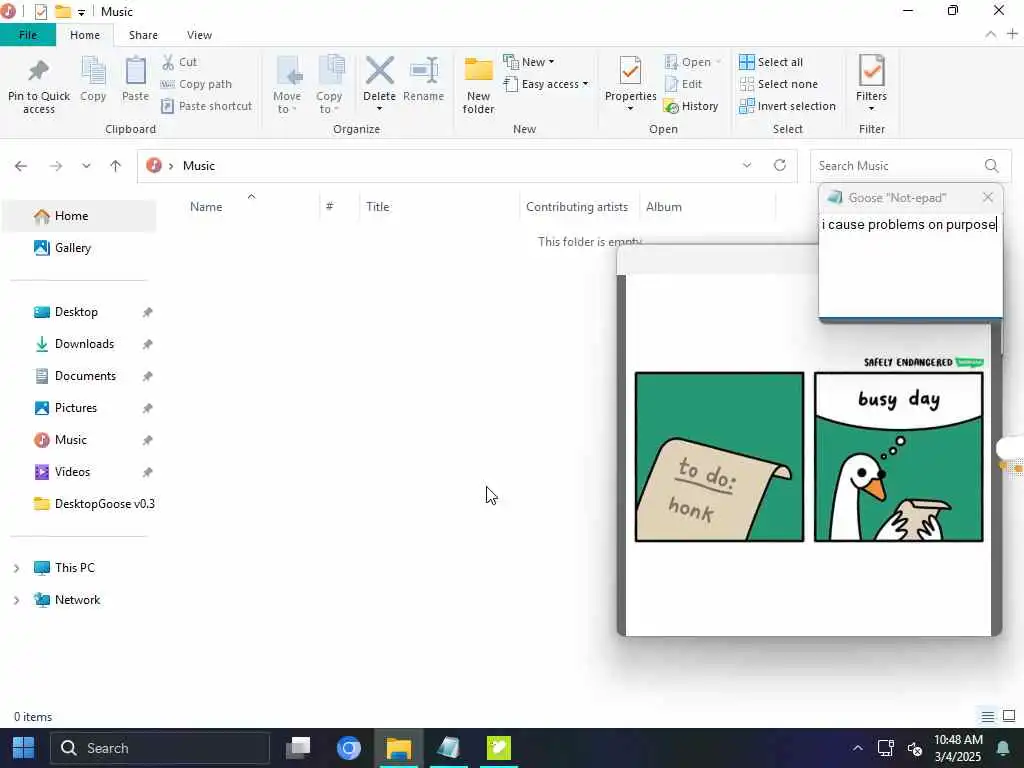The width and height of the screenshot is (1024, 768).
Task: Expand the Network tree node
Action: [x=16, y=600]
